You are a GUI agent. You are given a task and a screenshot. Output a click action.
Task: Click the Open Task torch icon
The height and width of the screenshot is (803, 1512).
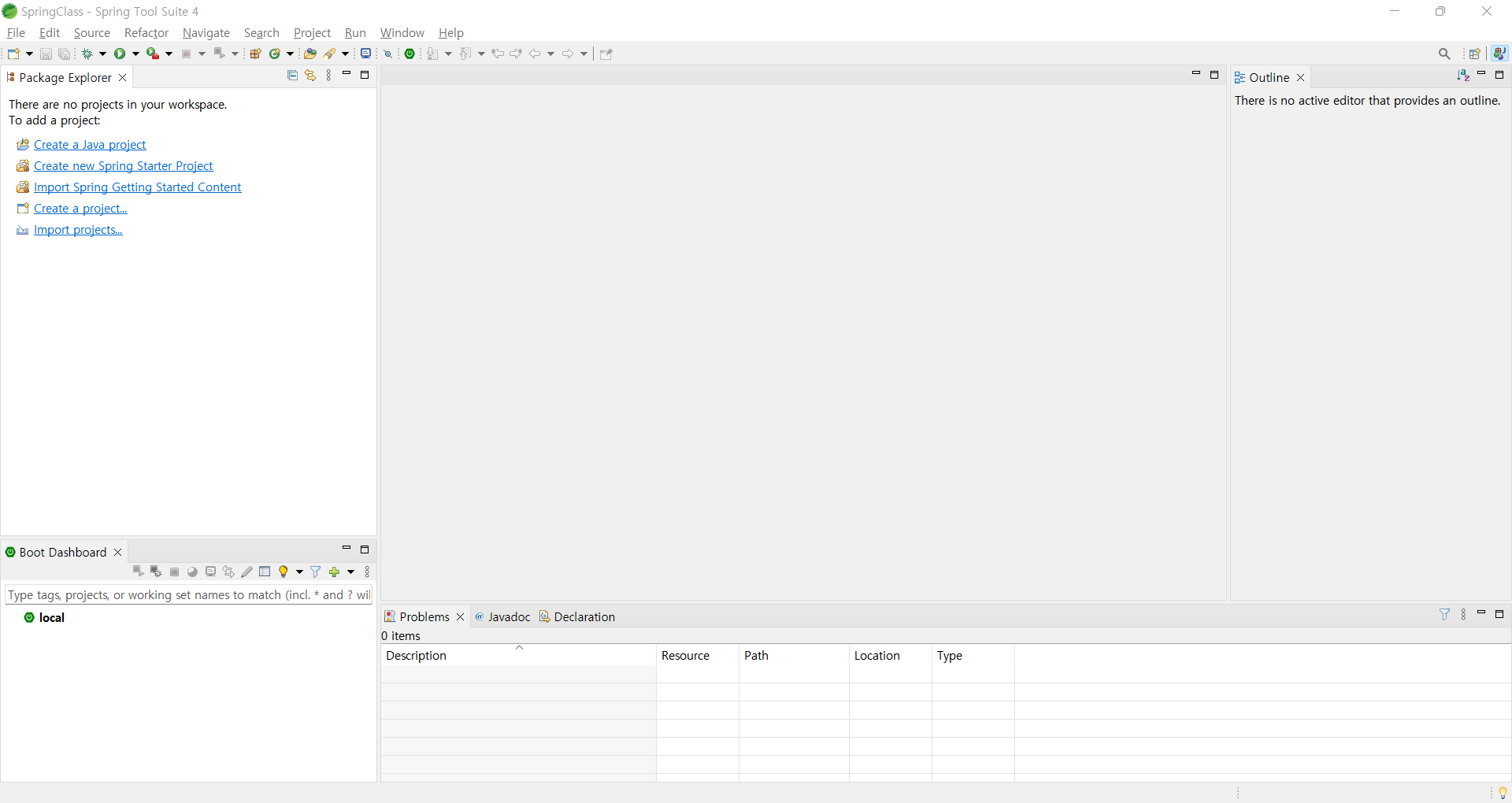click(330, 54)
